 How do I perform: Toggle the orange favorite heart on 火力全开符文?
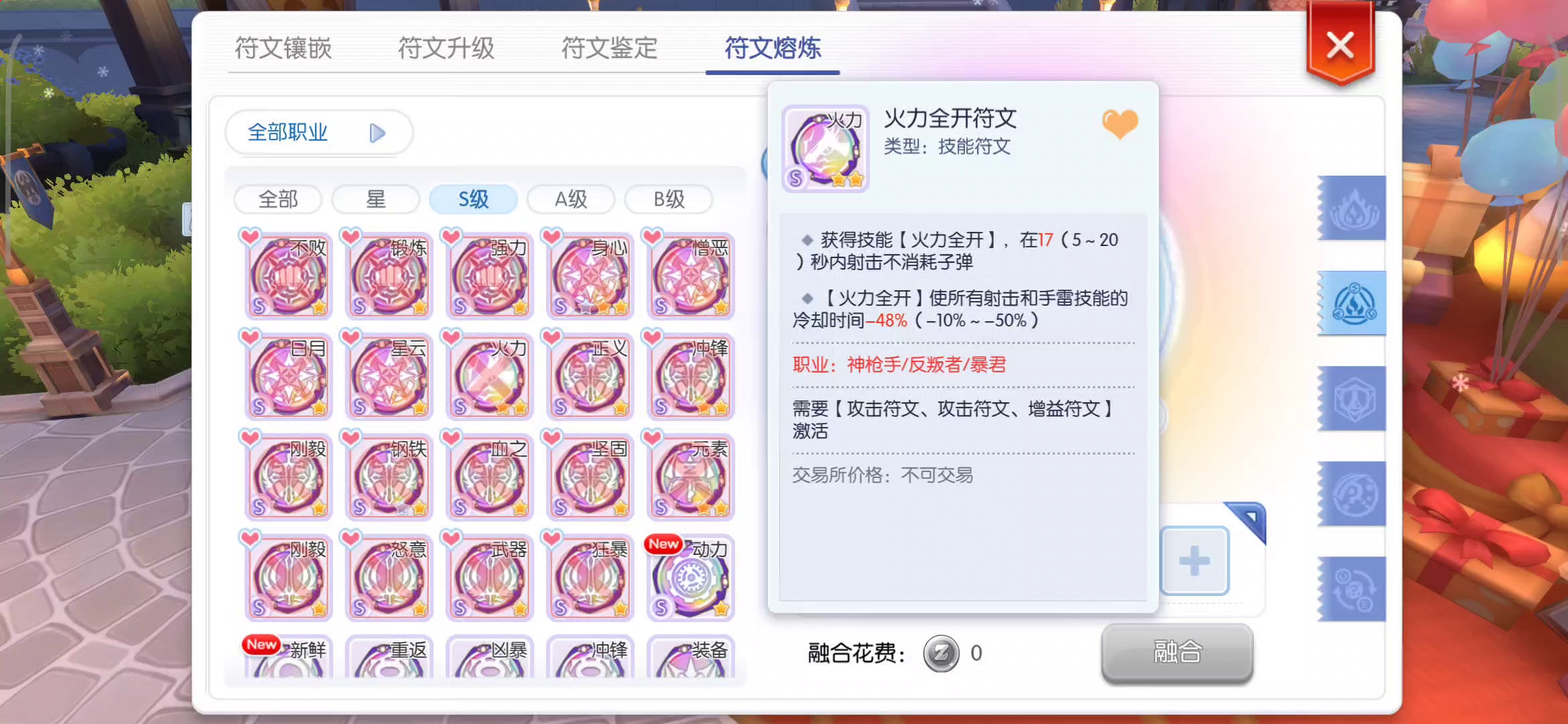(x=1119, y=123)
